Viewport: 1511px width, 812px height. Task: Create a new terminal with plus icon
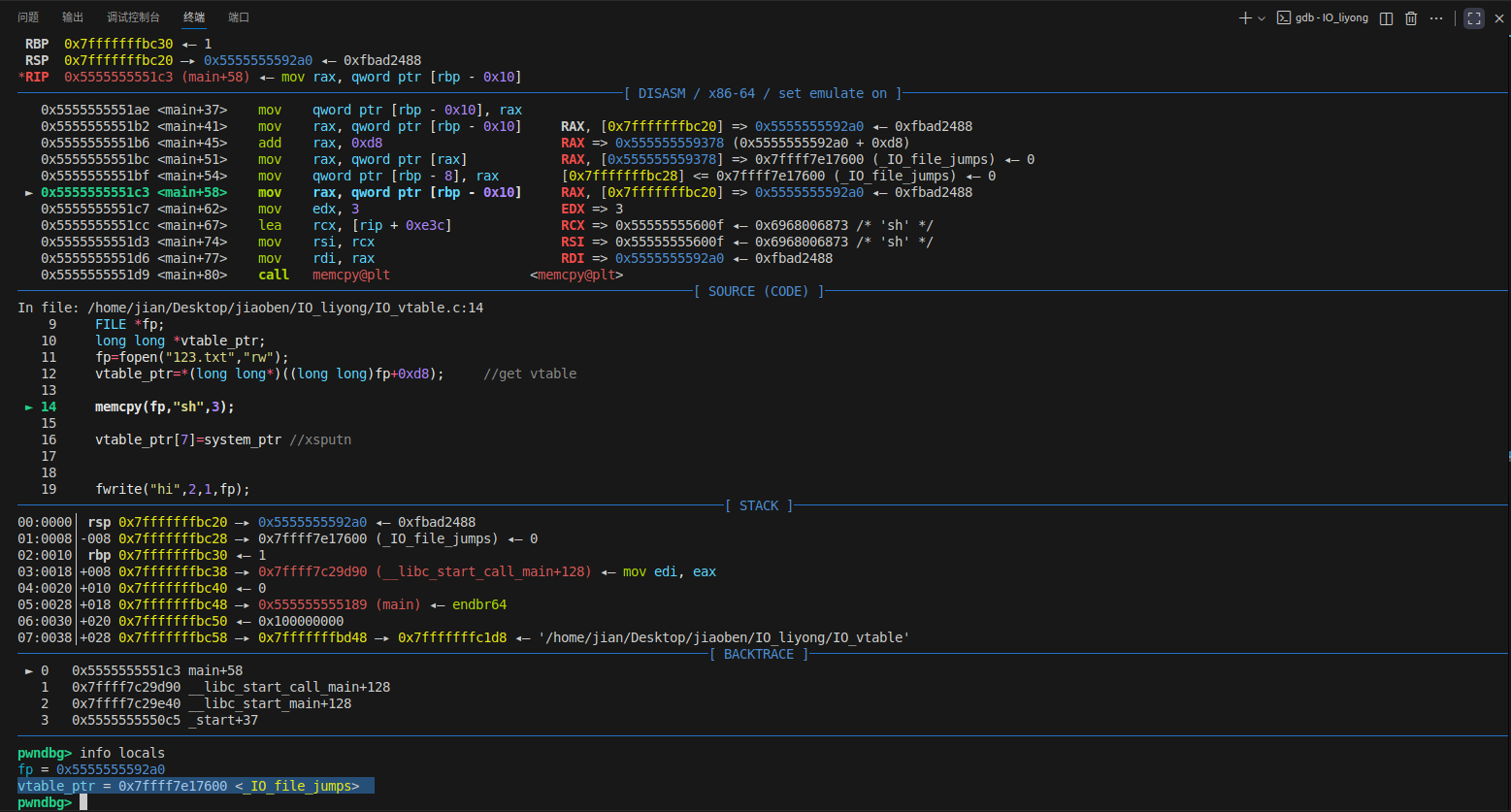1245,18
